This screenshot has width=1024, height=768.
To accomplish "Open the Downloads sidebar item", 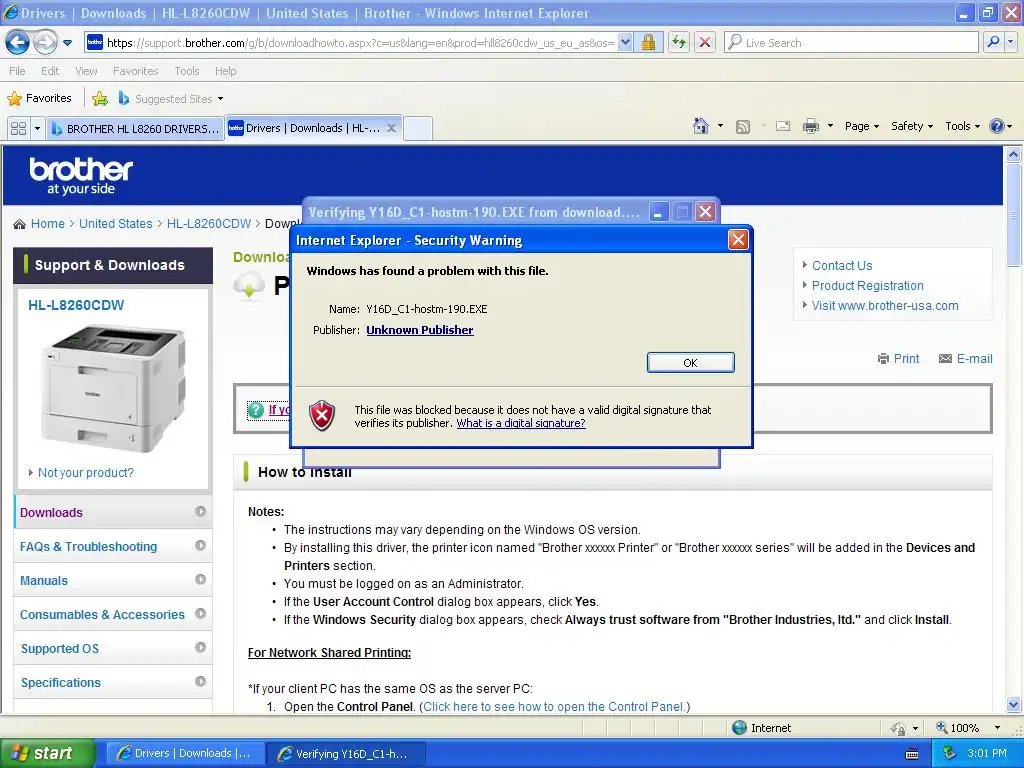I will point(112,513).
